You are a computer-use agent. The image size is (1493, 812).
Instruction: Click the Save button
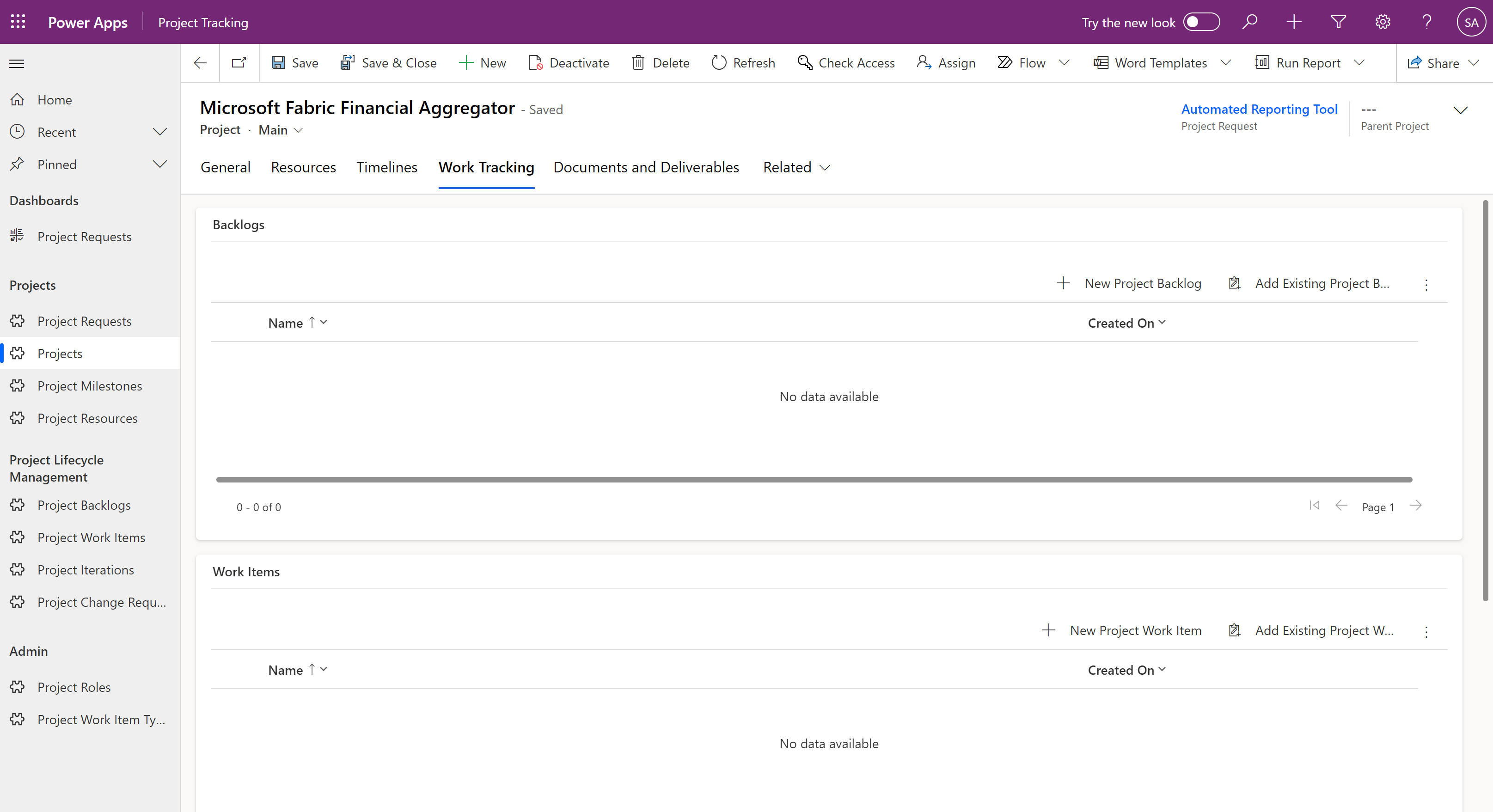[295, 62]
